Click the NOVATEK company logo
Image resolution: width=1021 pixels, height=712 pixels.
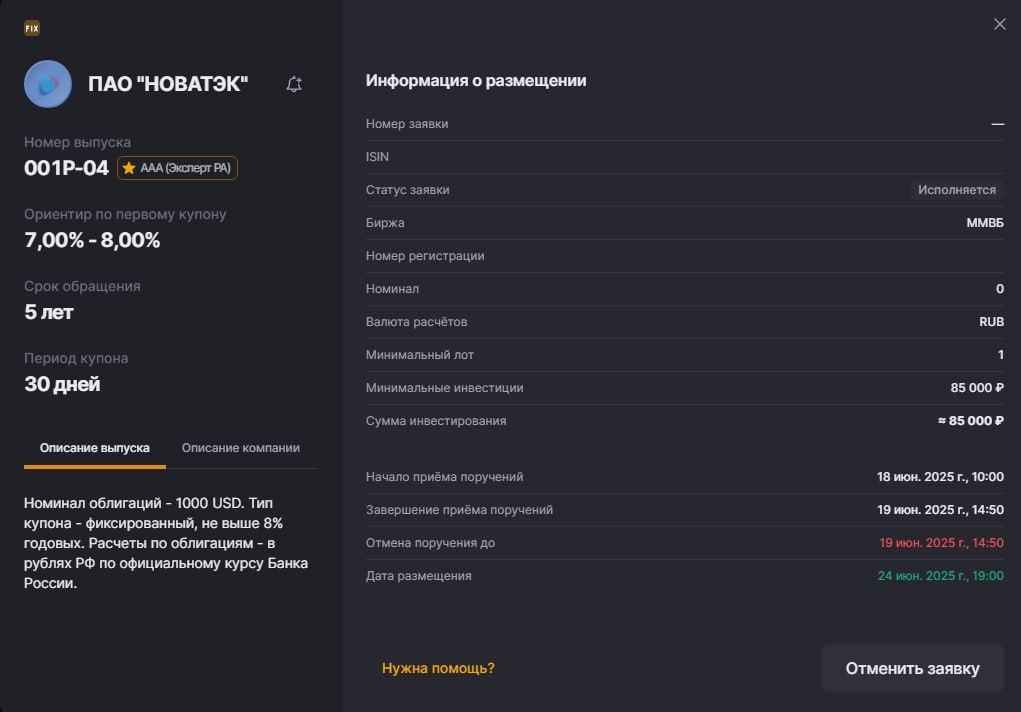(x=48, y=84)
